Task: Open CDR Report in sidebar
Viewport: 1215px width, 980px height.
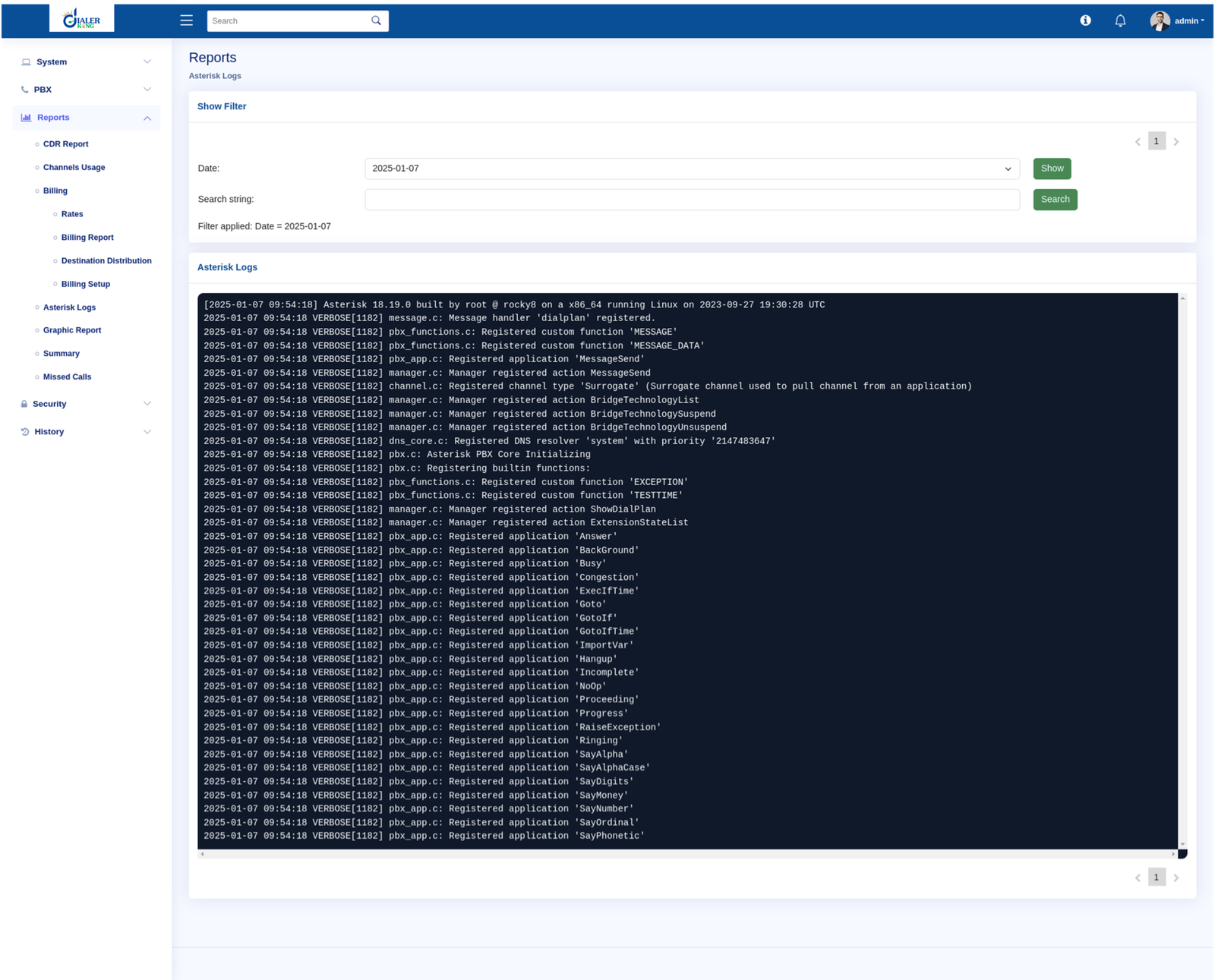Action: (65, 144)
